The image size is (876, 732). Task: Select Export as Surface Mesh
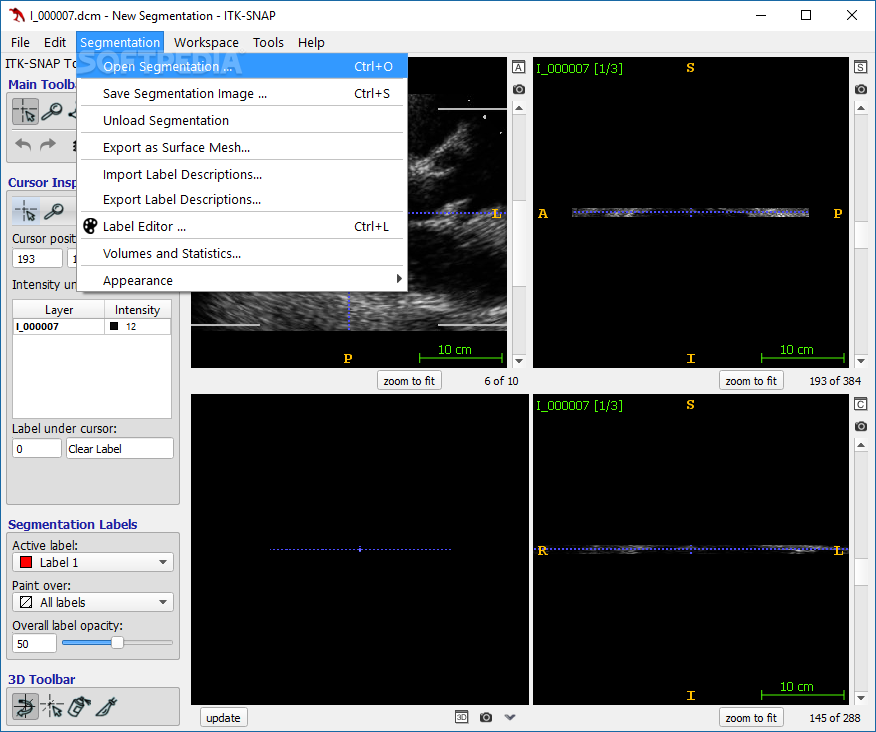point(242,148)
